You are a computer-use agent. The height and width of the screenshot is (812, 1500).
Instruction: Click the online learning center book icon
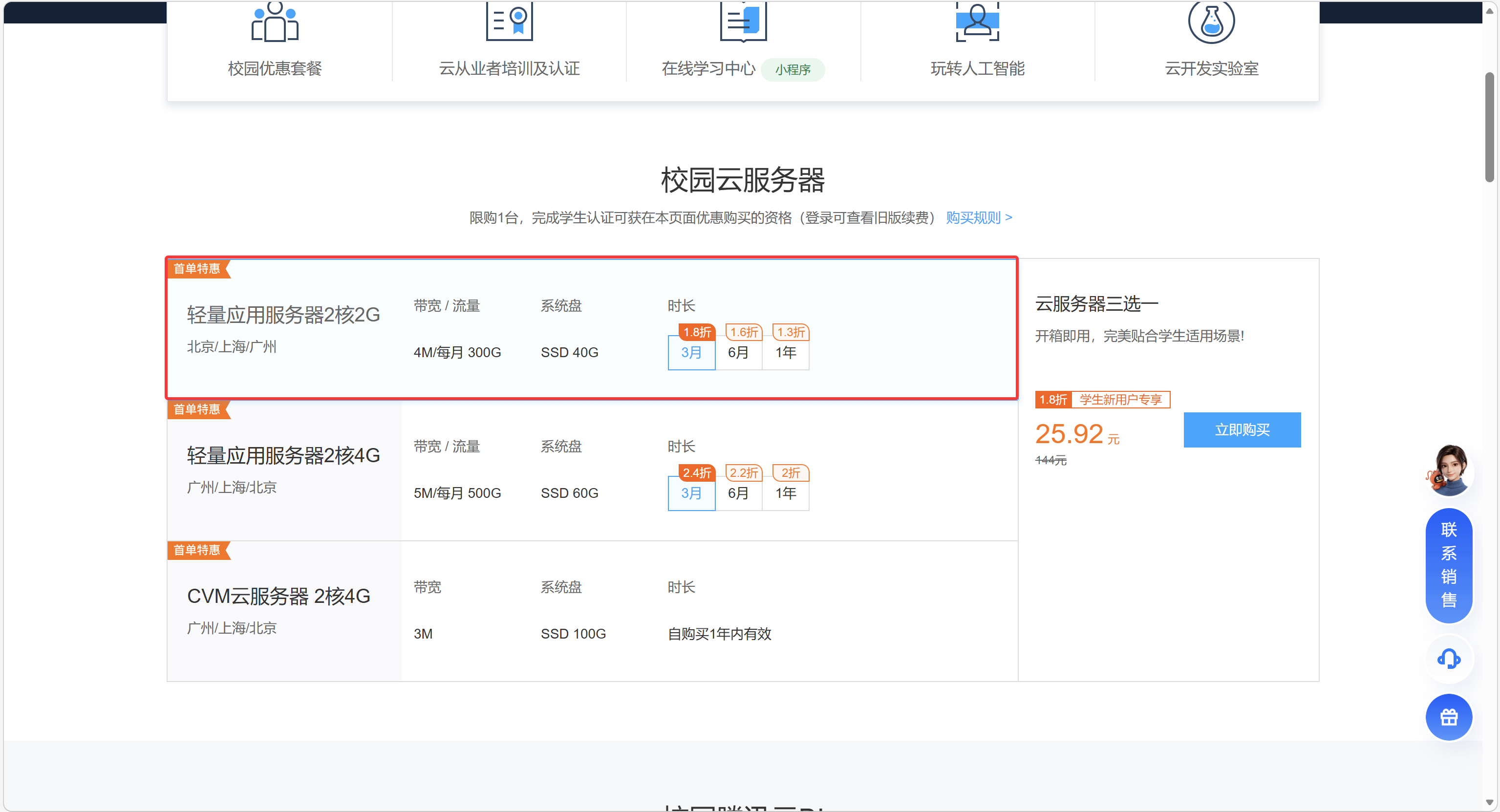coord(743,22)
